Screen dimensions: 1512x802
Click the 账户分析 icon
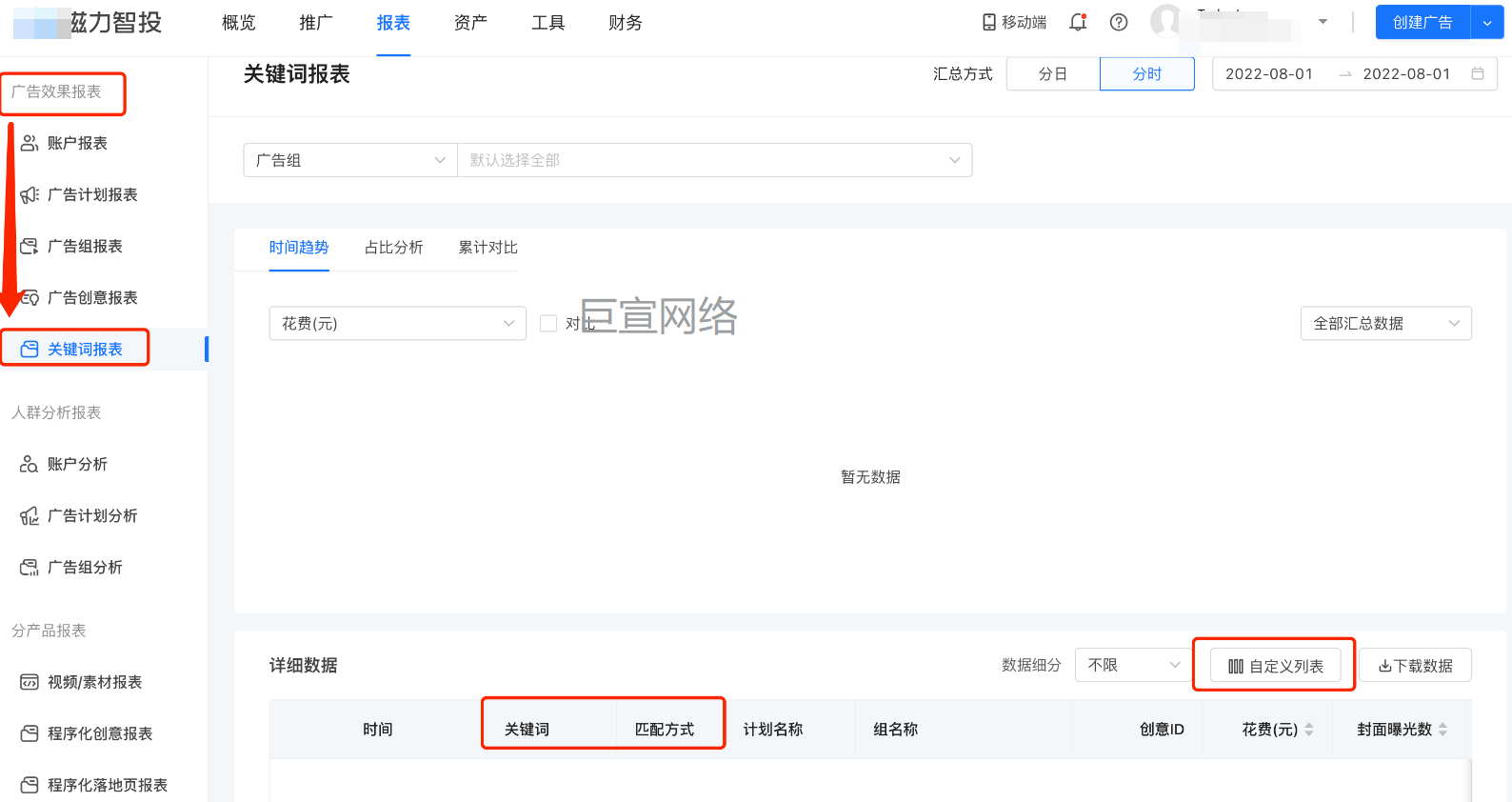pos(30,464)
